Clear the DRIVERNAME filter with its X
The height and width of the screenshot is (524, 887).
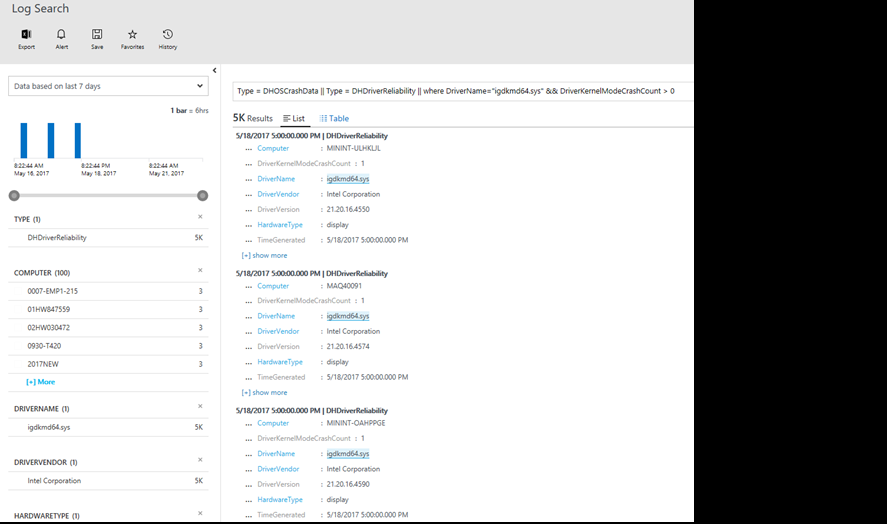pyautogui.click(x=200, y=406)
